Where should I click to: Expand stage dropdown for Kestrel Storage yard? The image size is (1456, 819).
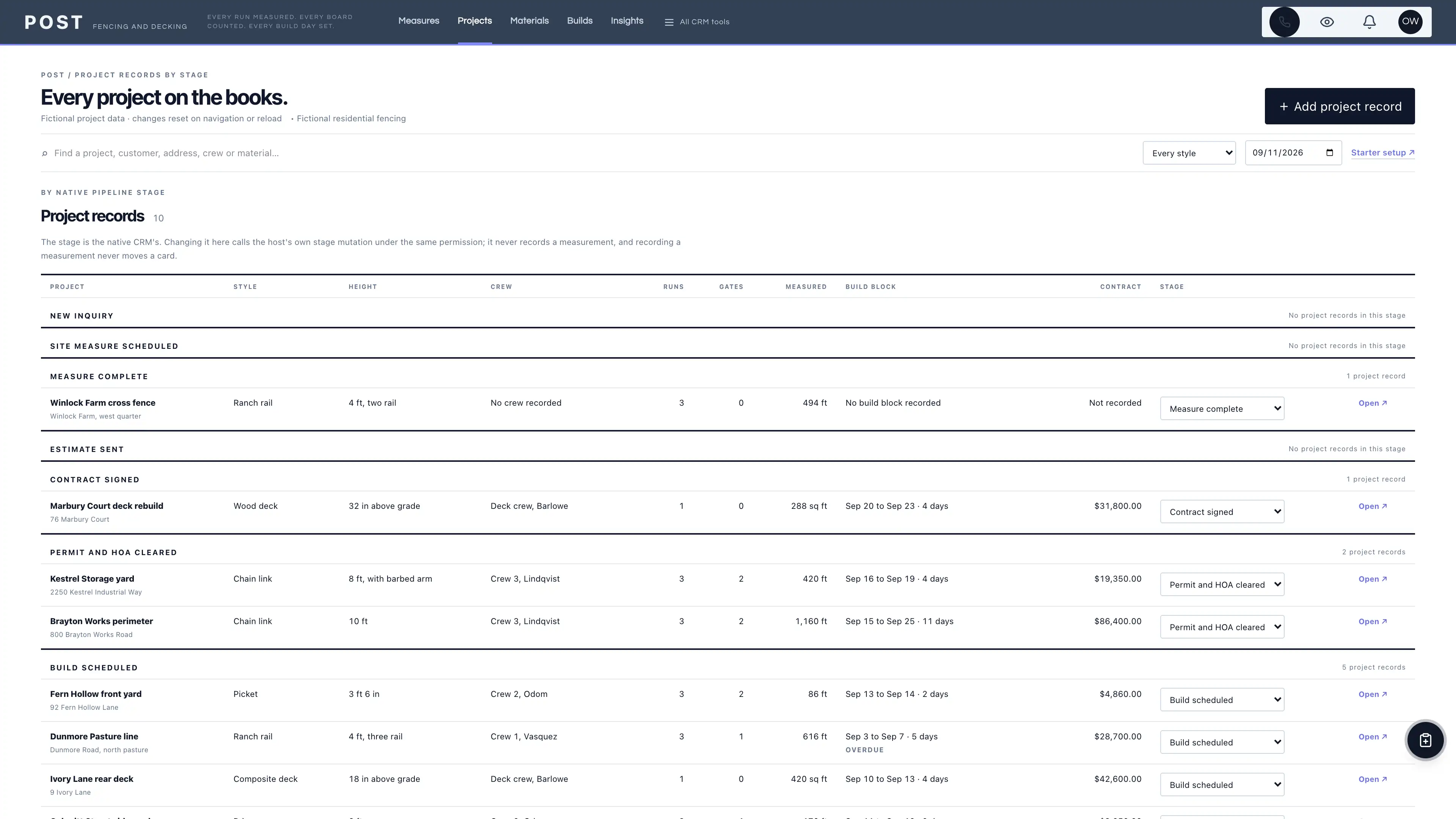[1222, 584]
